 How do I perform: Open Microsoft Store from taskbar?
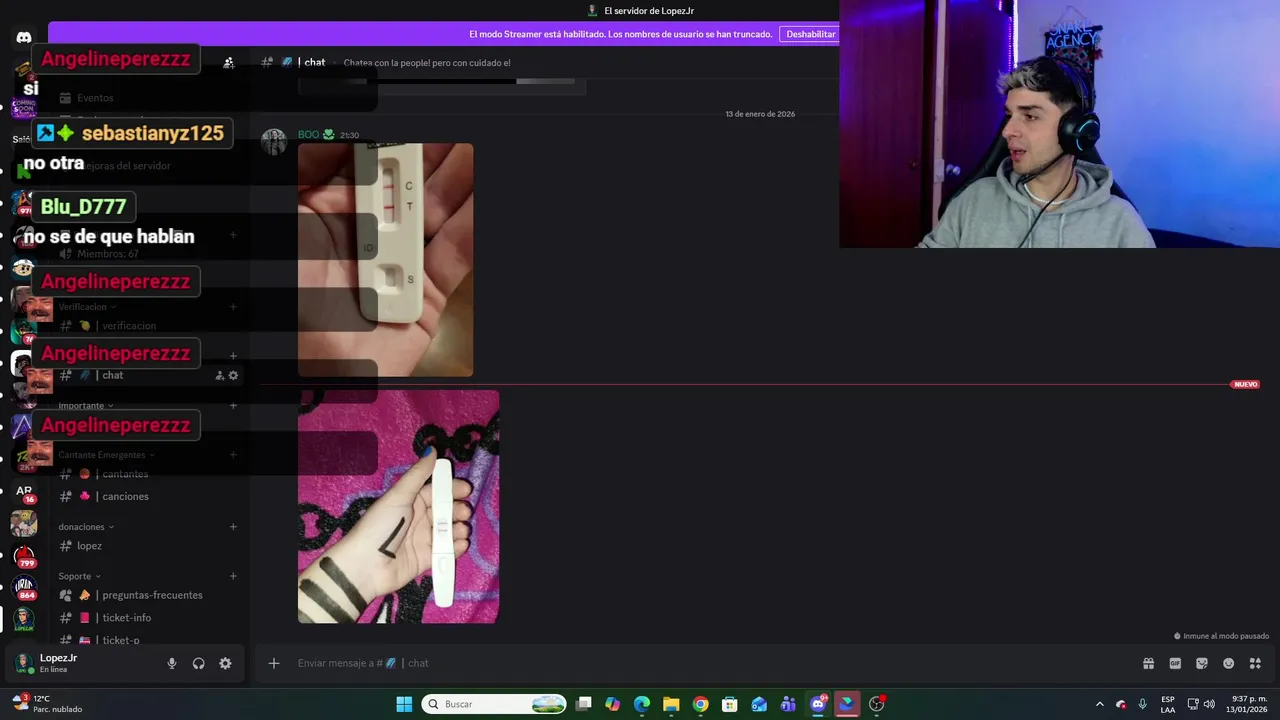730,704
